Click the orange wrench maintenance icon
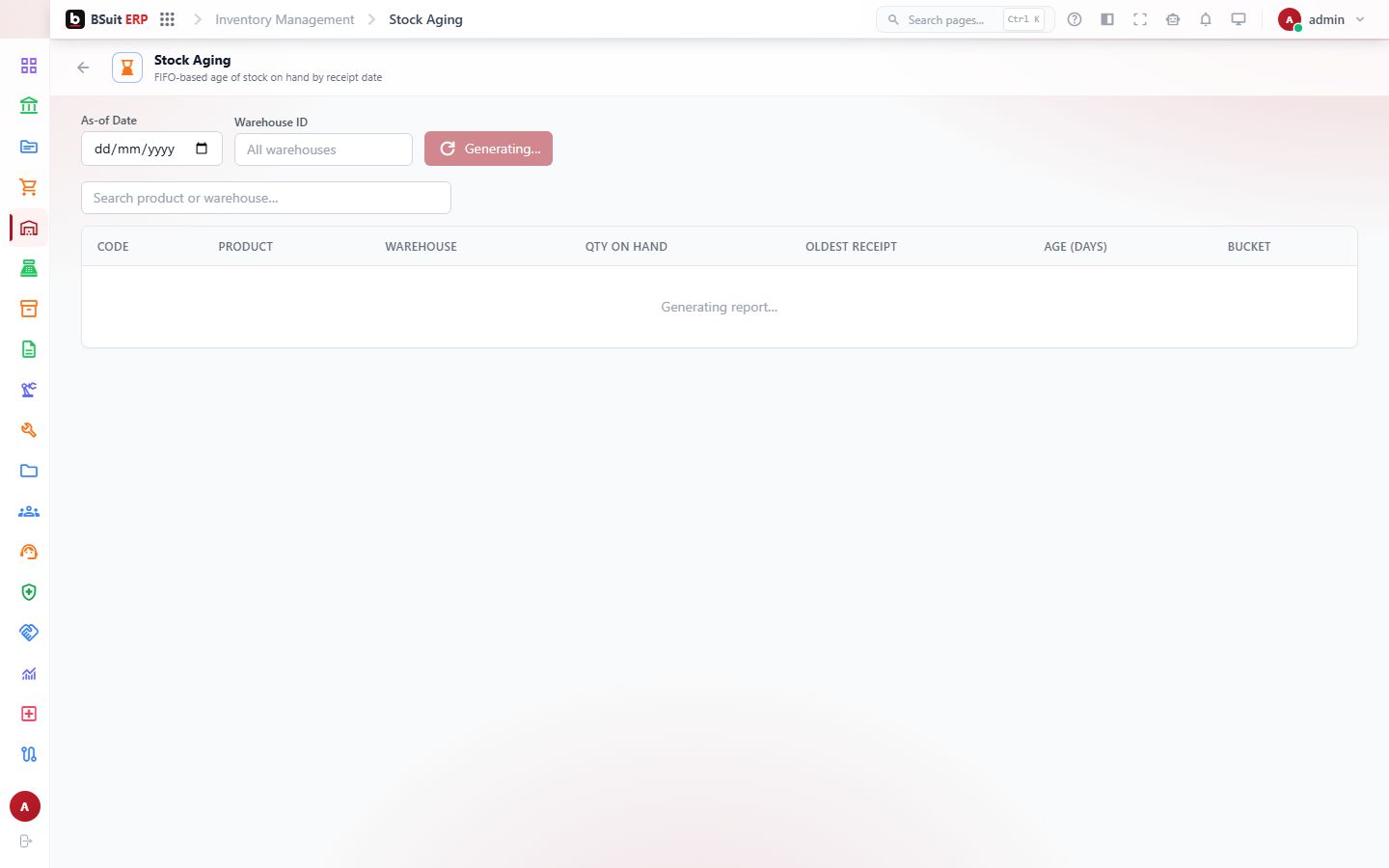This screenshot has width=1389, height=868. [x=29, y=430]
